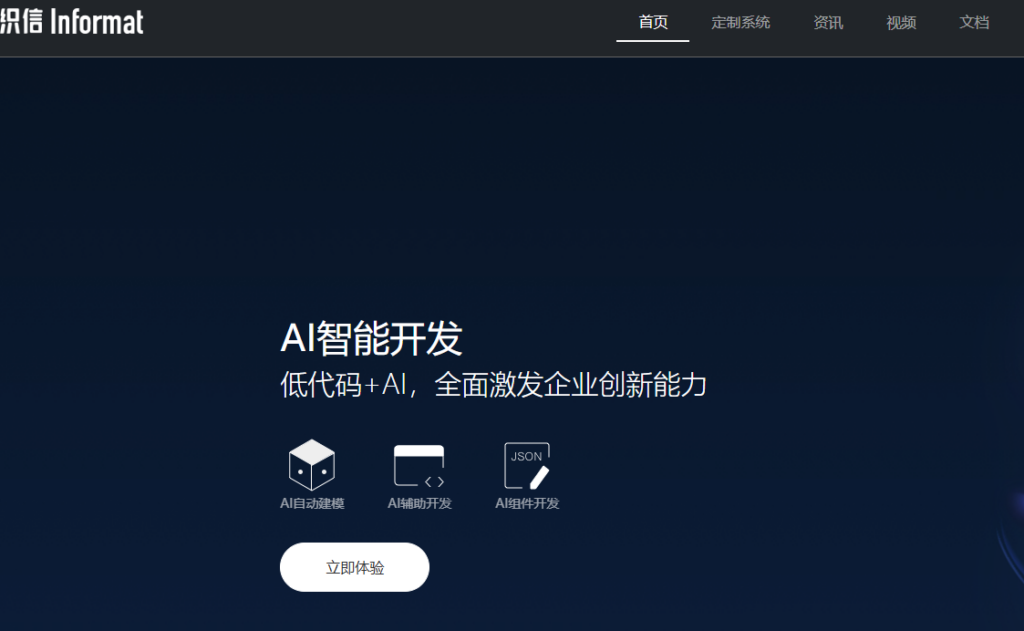Click the Informat brand name text
Viewport: 1024px width, 631px height.
[97, 21]
